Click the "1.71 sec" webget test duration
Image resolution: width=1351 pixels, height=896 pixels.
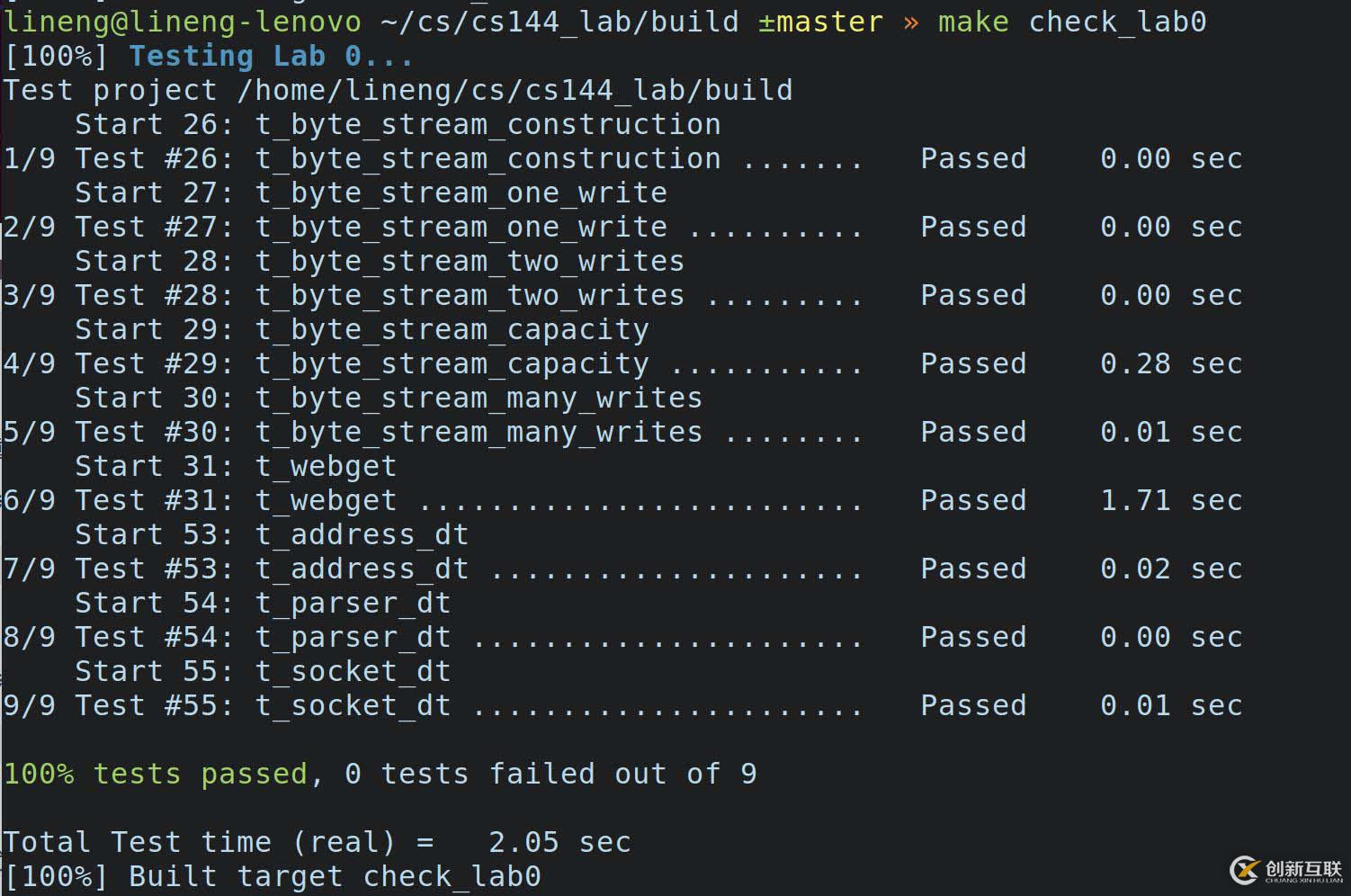1171,500
